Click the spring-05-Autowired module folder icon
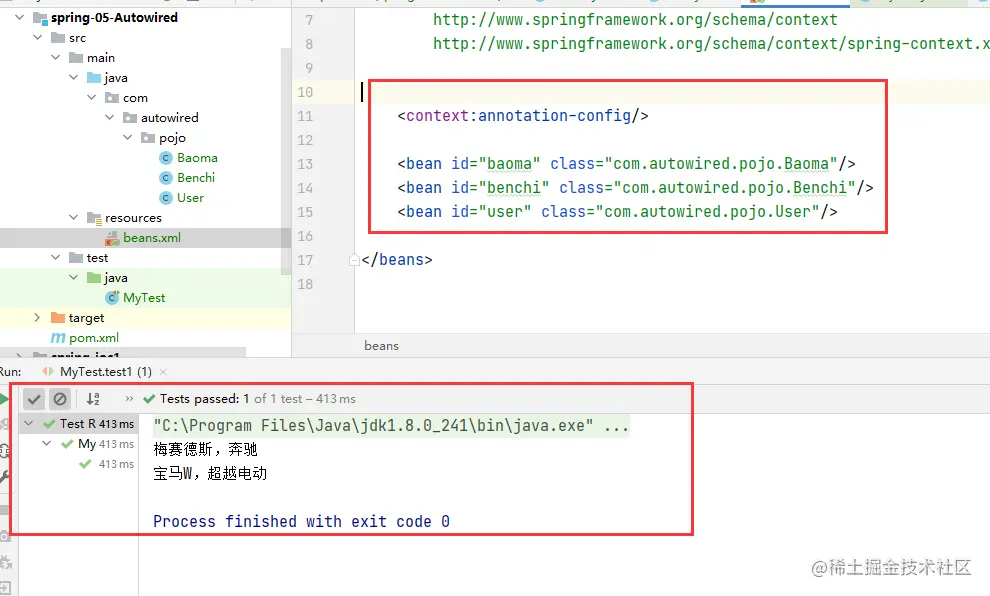The height and width of the screenshot is (596, 990). 40,18
